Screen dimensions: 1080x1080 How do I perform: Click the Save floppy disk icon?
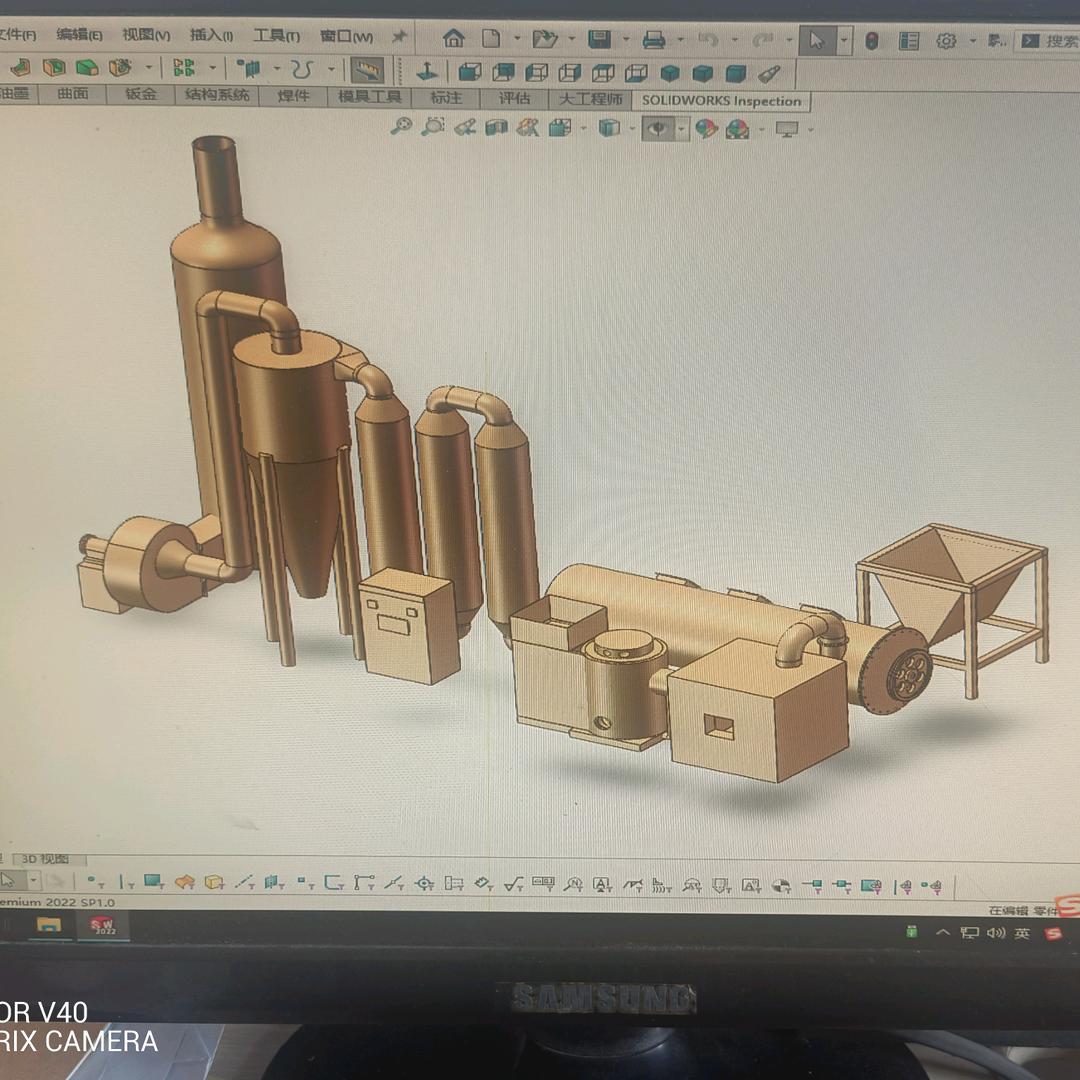tap(599, 39)
